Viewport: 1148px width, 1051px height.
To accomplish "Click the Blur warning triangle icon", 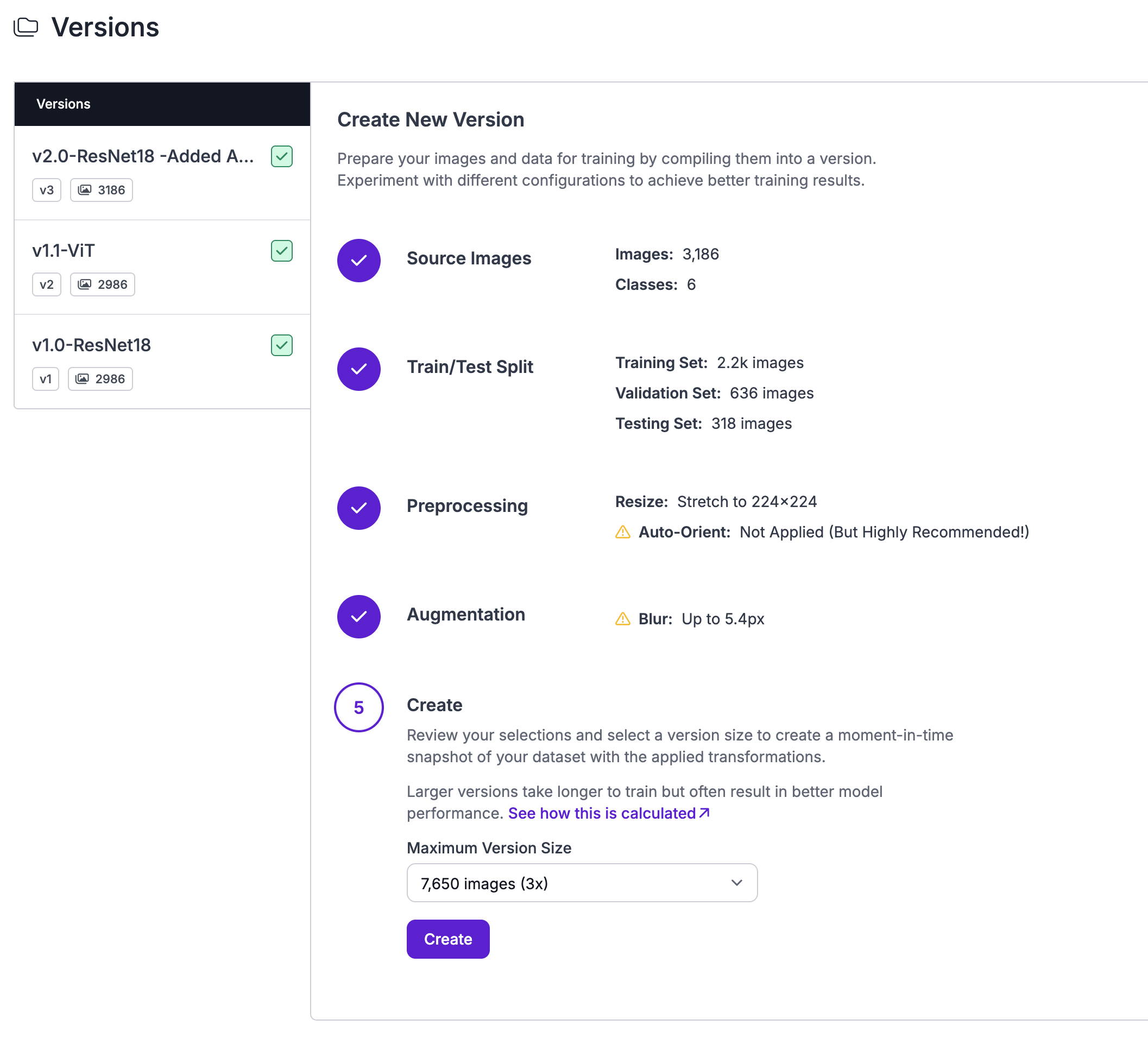I will pyautogui.click(x=623, y=619).
